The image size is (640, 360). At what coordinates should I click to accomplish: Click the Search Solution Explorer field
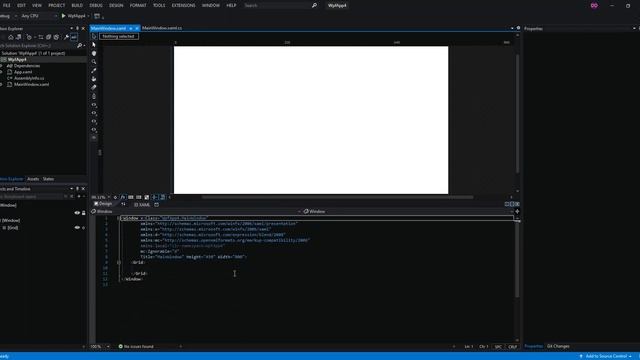(38, 46)
